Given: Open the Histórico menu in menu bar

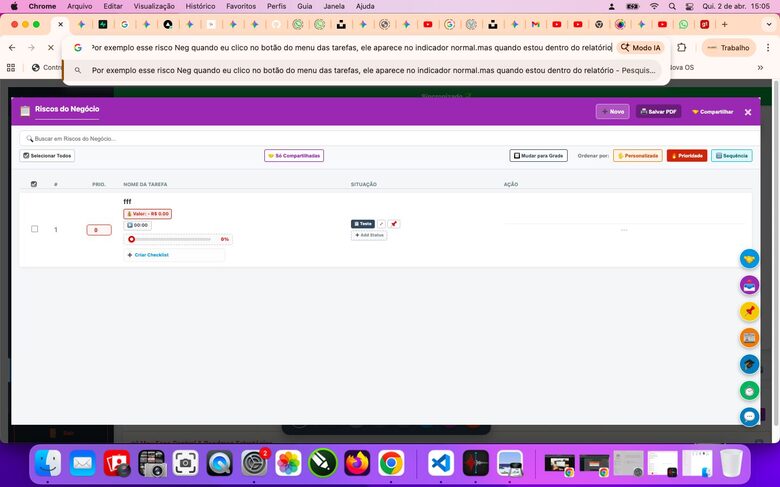Looking at the screenshot, I should [x=201, y=6].
